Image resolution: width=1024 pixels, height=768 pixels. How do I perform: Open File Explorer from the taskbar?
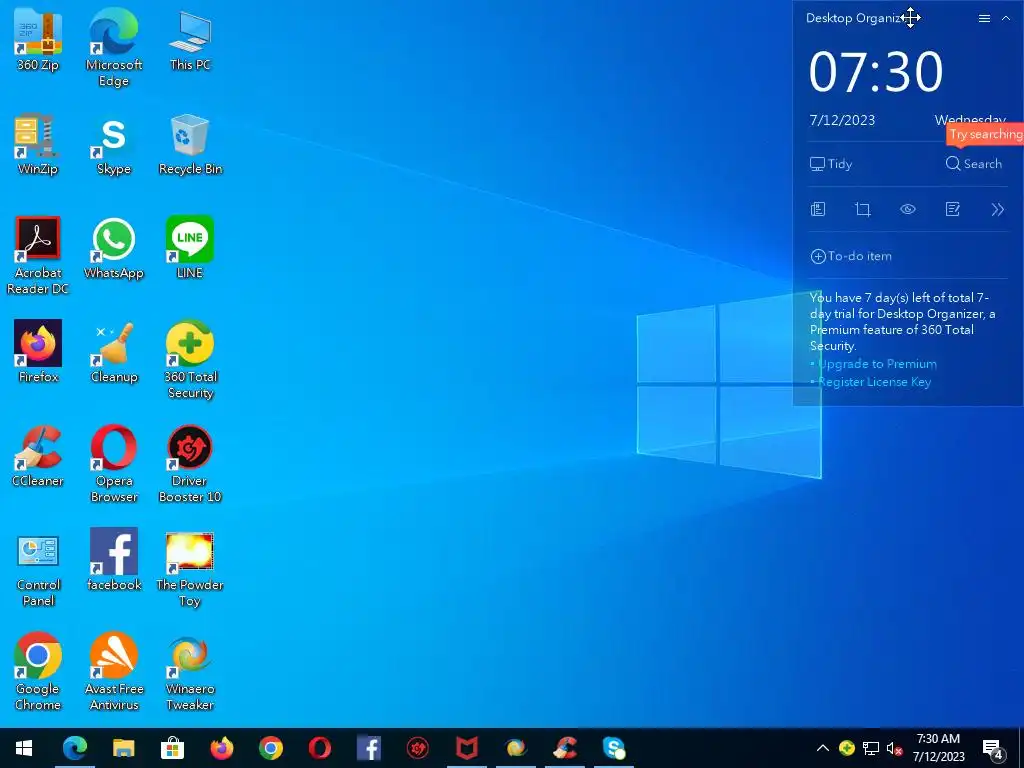coord(123,748)
